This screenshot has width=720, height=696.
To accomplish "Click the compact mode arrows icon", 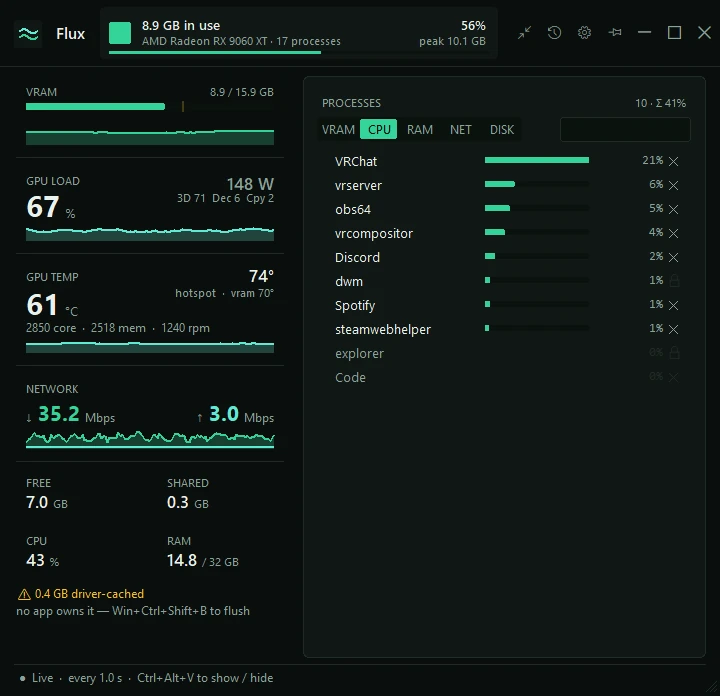I will tap(524, 33).
